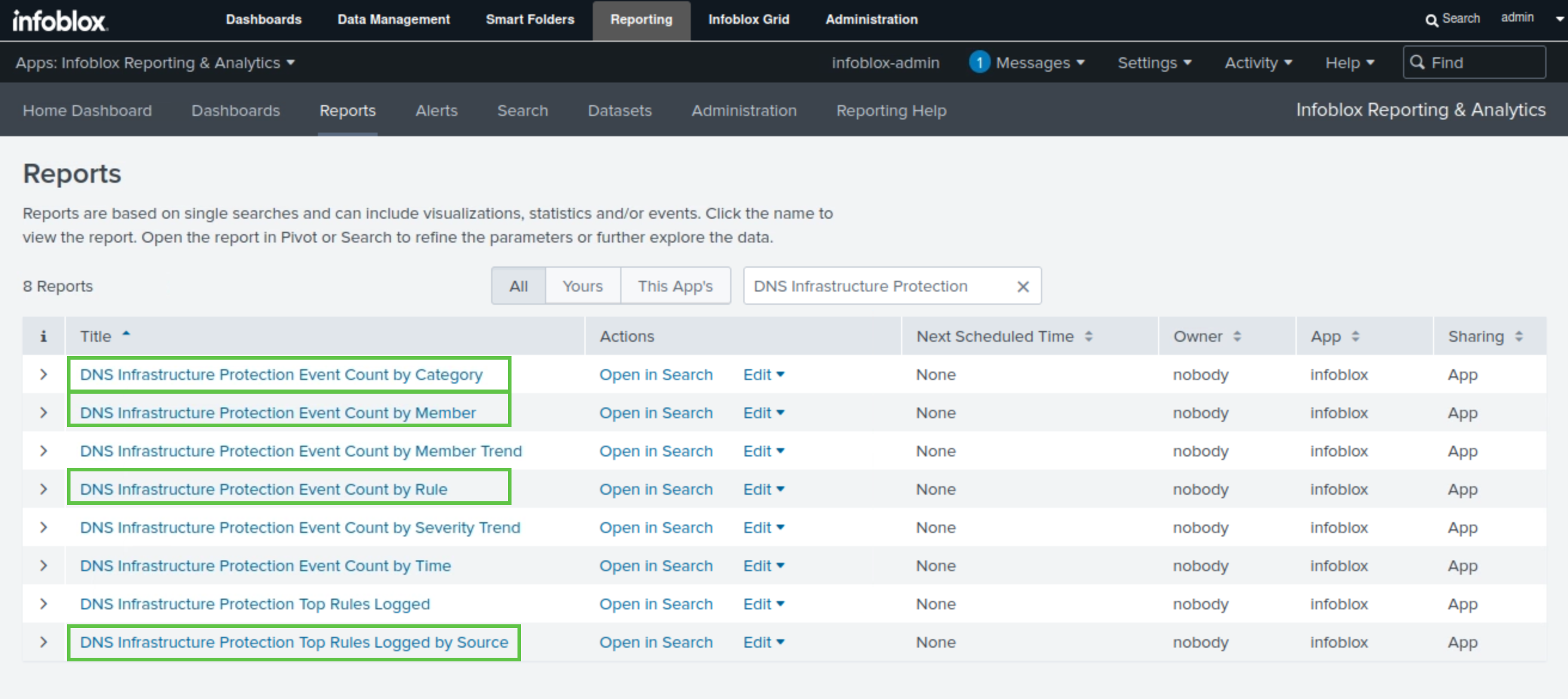Open Edit menu for Top Rules Logged
1568x699 pixels.
[x=763, y=605]
